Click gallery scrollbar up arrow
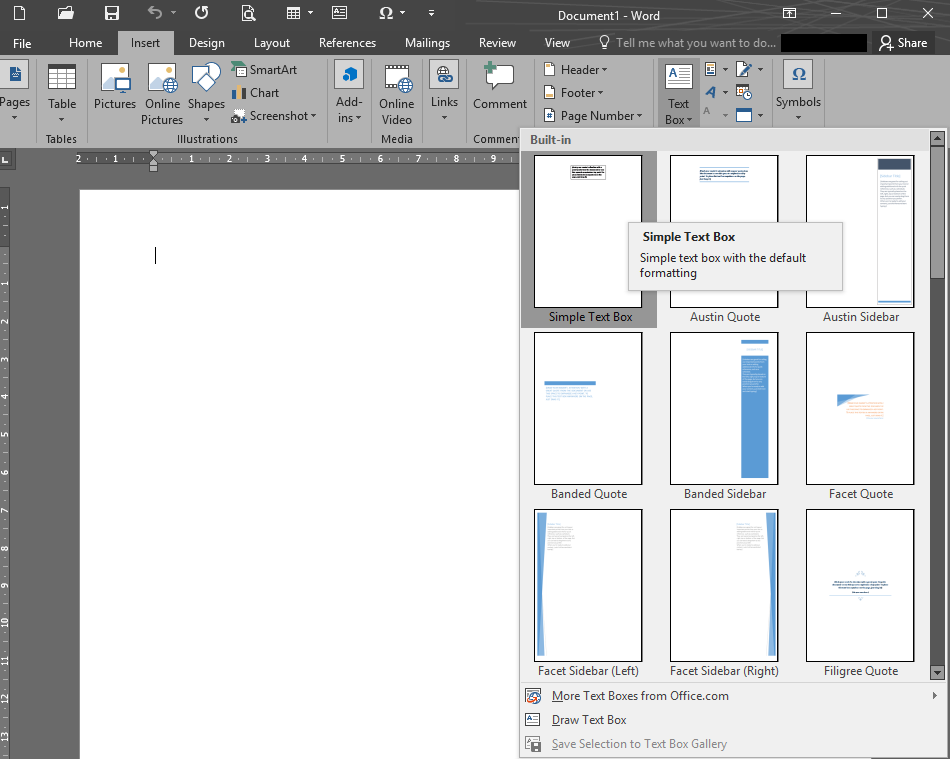 point(937,139)
